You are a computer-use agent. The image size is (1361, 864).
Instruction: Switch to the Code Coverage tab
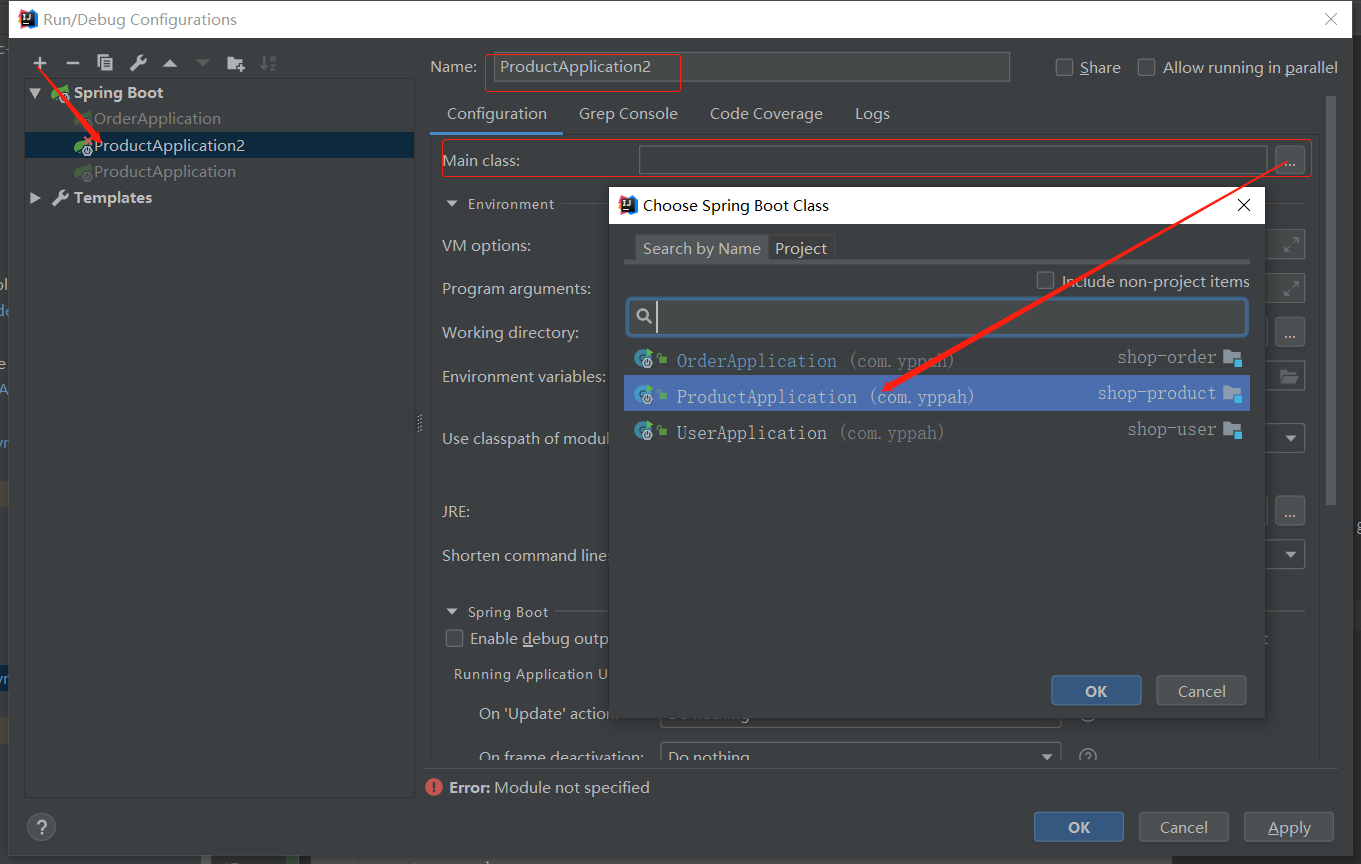pos(766,114)
